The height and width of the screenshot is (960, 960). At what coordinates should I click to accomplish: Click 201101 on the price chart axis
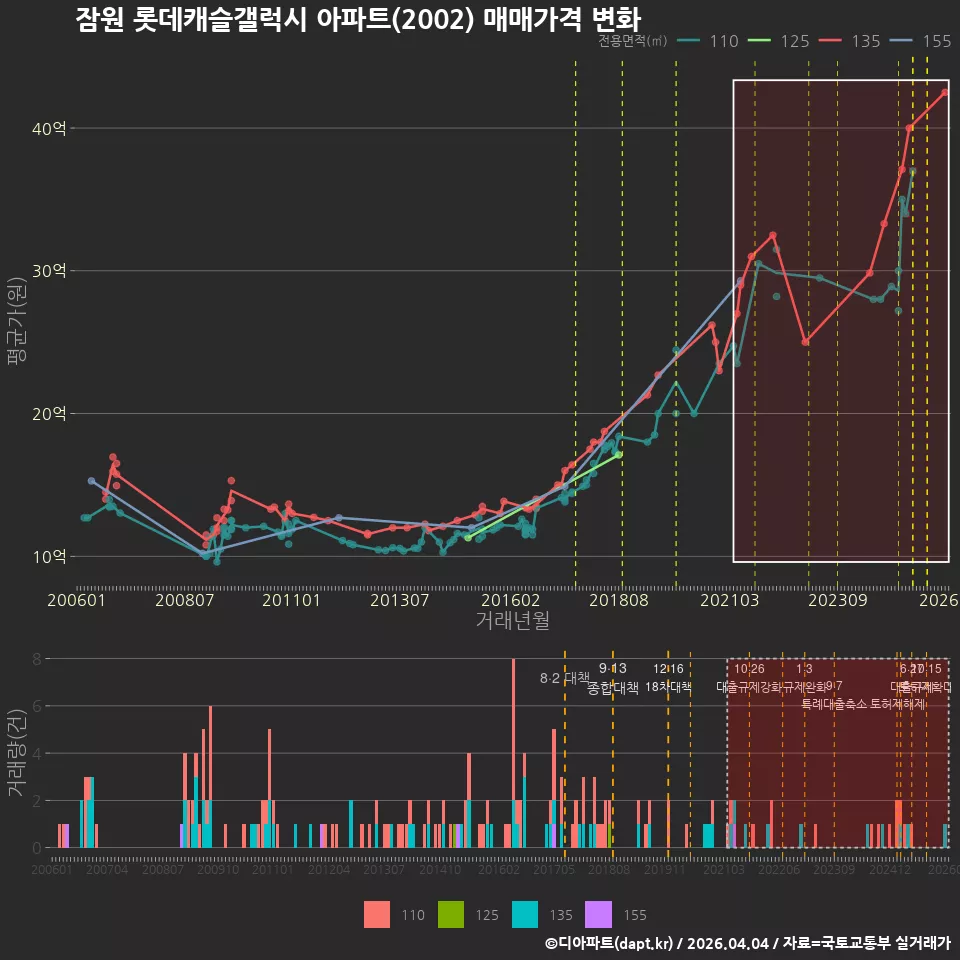click(291, 600)
